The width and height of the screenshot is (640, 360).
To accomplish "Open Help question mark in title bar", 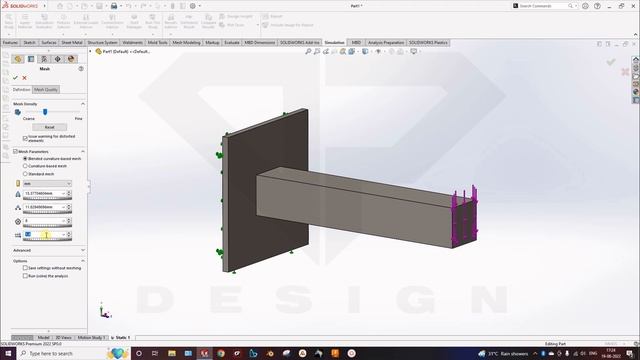I will (597, 6).
